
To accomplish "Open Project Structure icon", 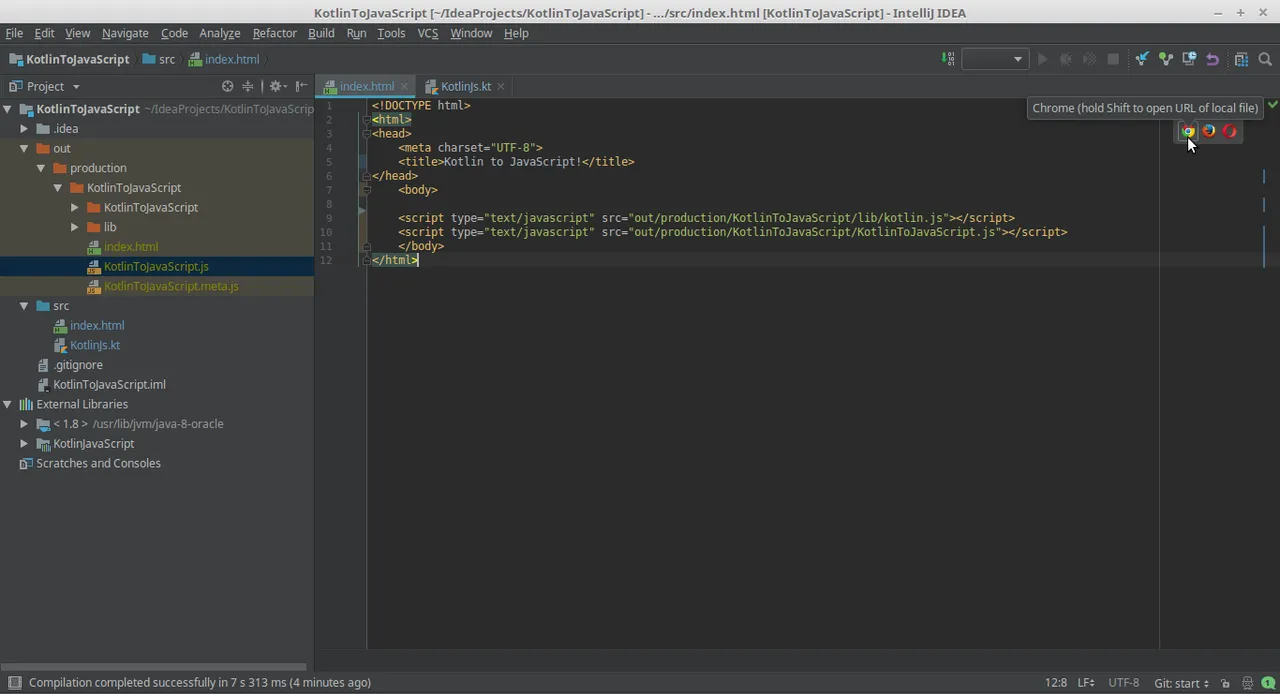I will [1241, 59].
